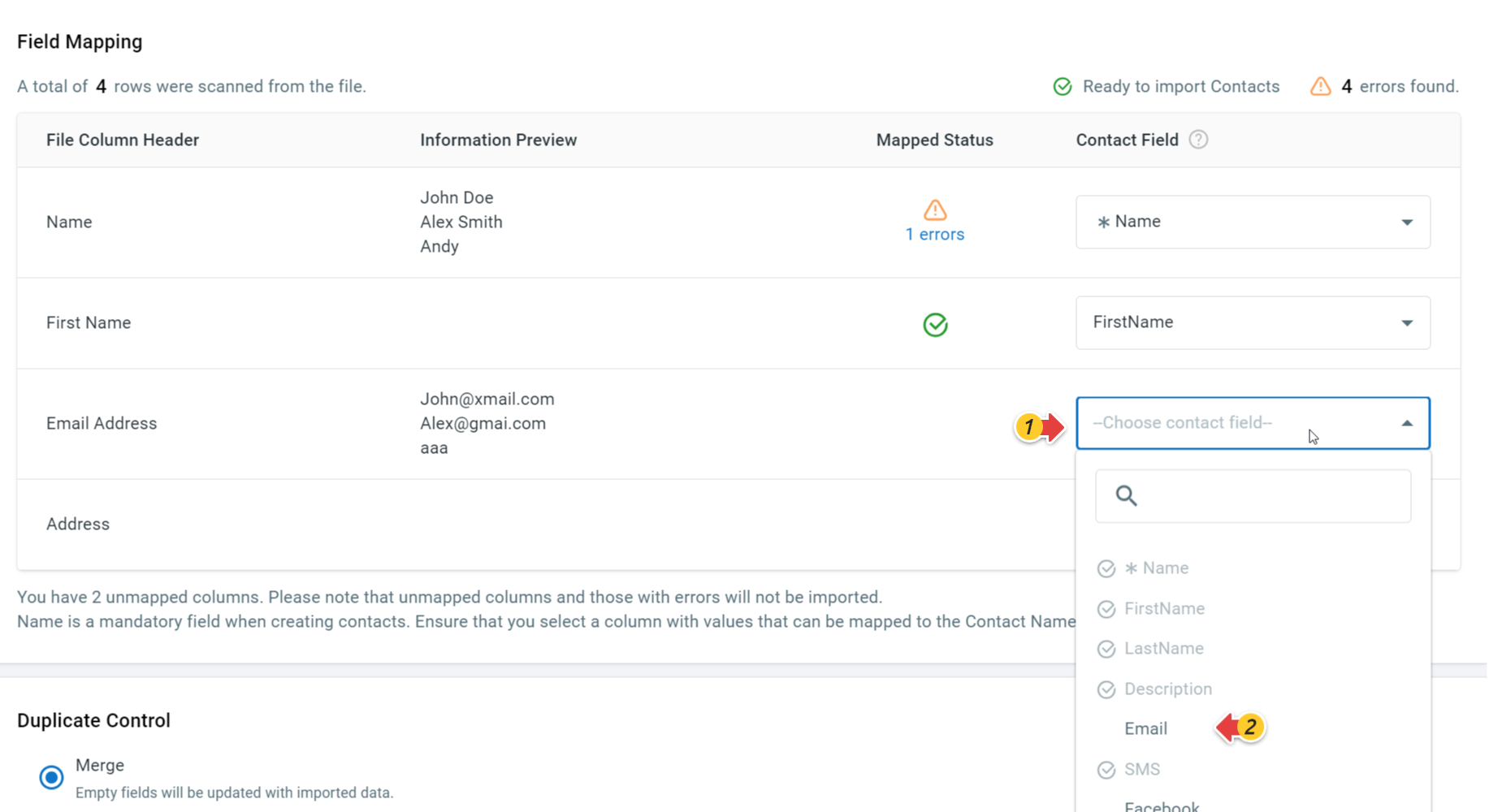Image resolution: width=1489 pixels, height=812 pixels.
Task: Click the warning icon beside errors found
Action: 1321,86
